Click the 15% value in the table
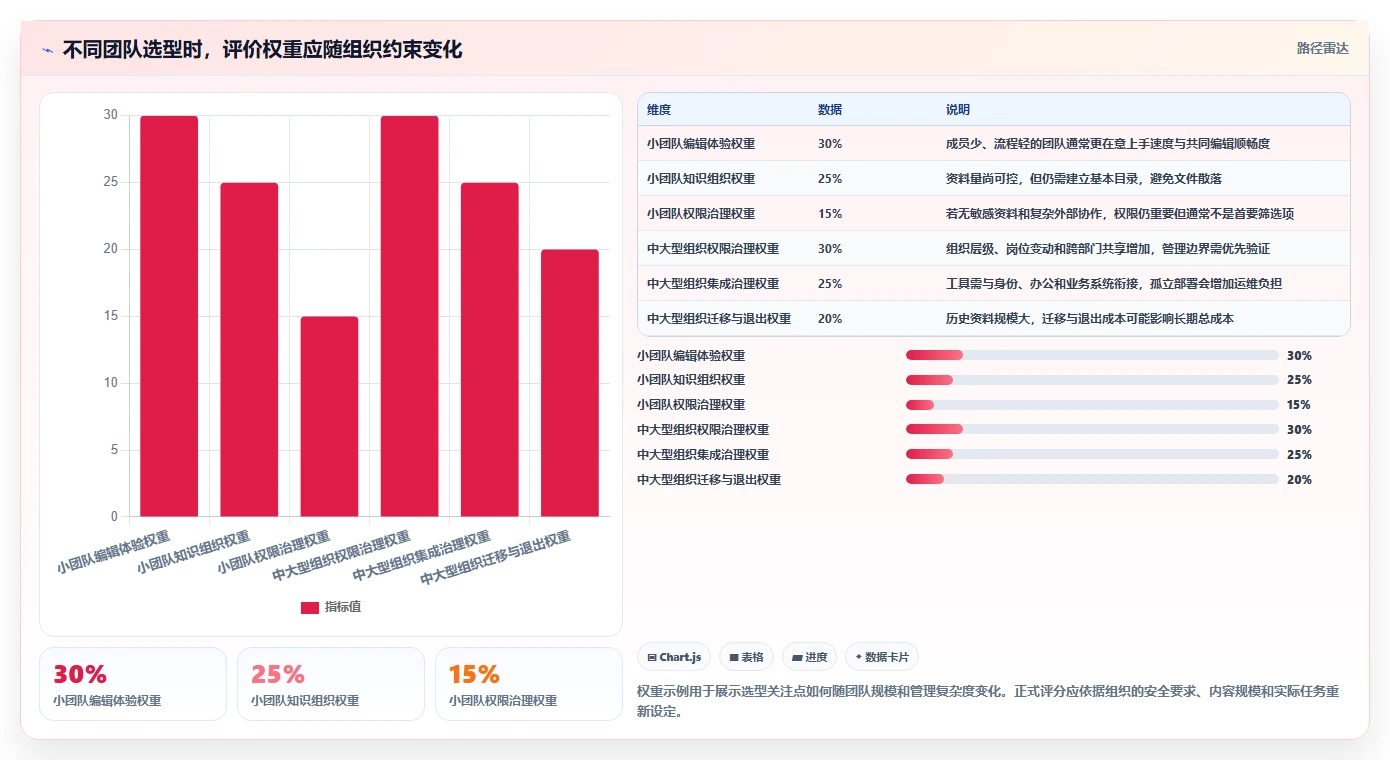Image resolution: width=1390 pixels, height=760 pixels. pyautogui.click(x=830, y=214)
